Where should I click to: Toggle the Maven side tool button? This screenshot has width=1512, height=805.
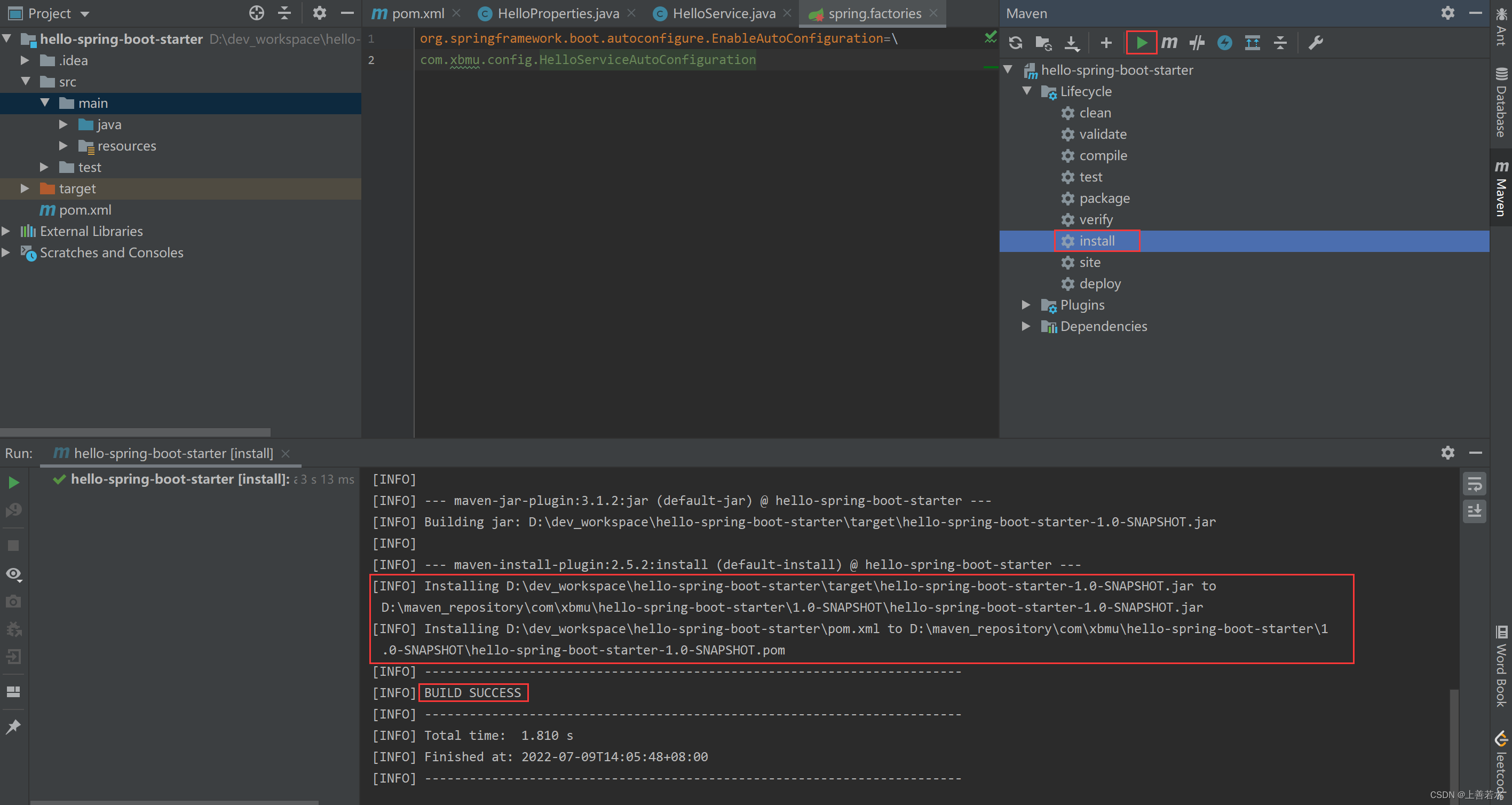point(1501,188)
